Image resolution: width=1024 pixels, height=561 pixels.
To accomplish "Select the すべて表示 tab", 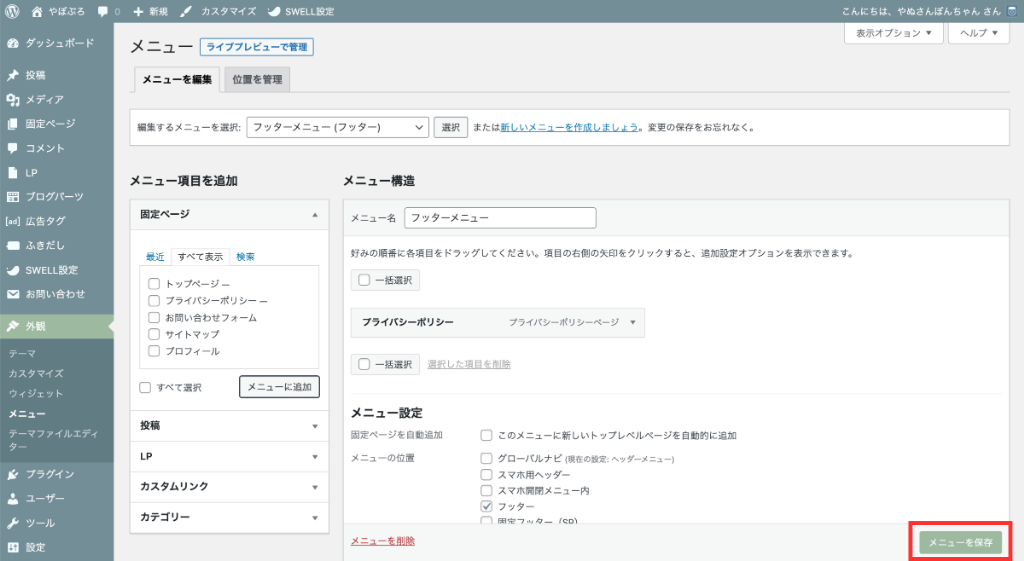I will (200, 257).
